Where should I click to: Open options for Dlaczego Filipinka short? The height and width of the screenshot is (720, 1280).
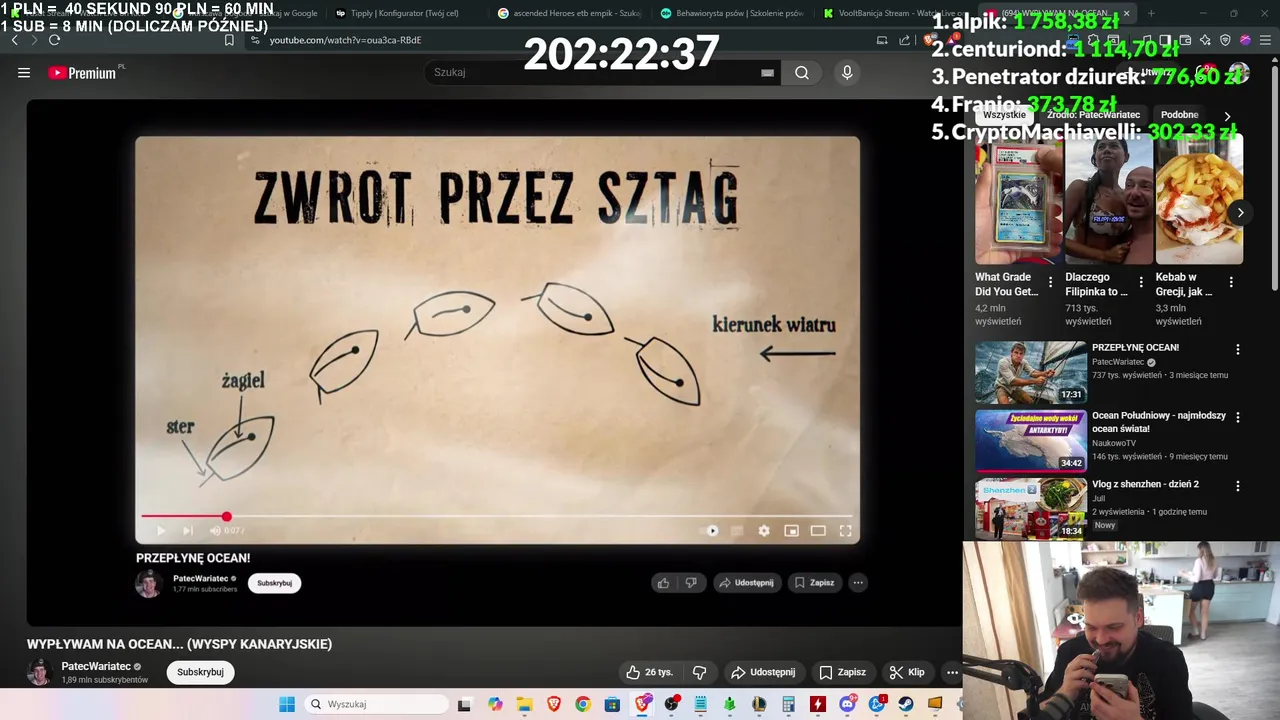(x=1141, y=283)
